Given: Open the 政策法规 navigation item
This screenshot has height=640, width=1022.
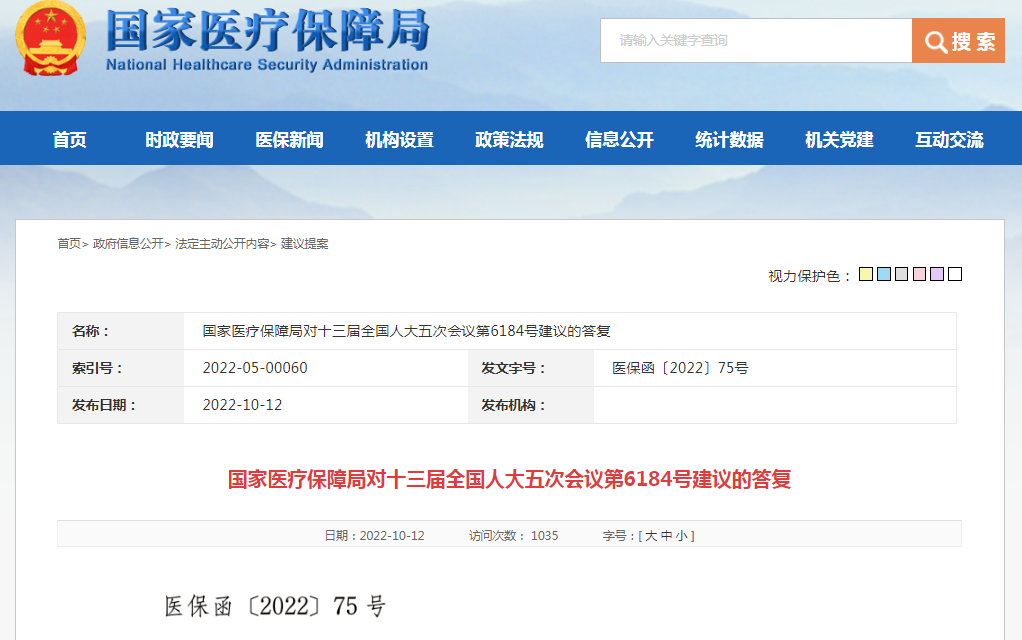Looking at the screenshot, I should [509, 139].
